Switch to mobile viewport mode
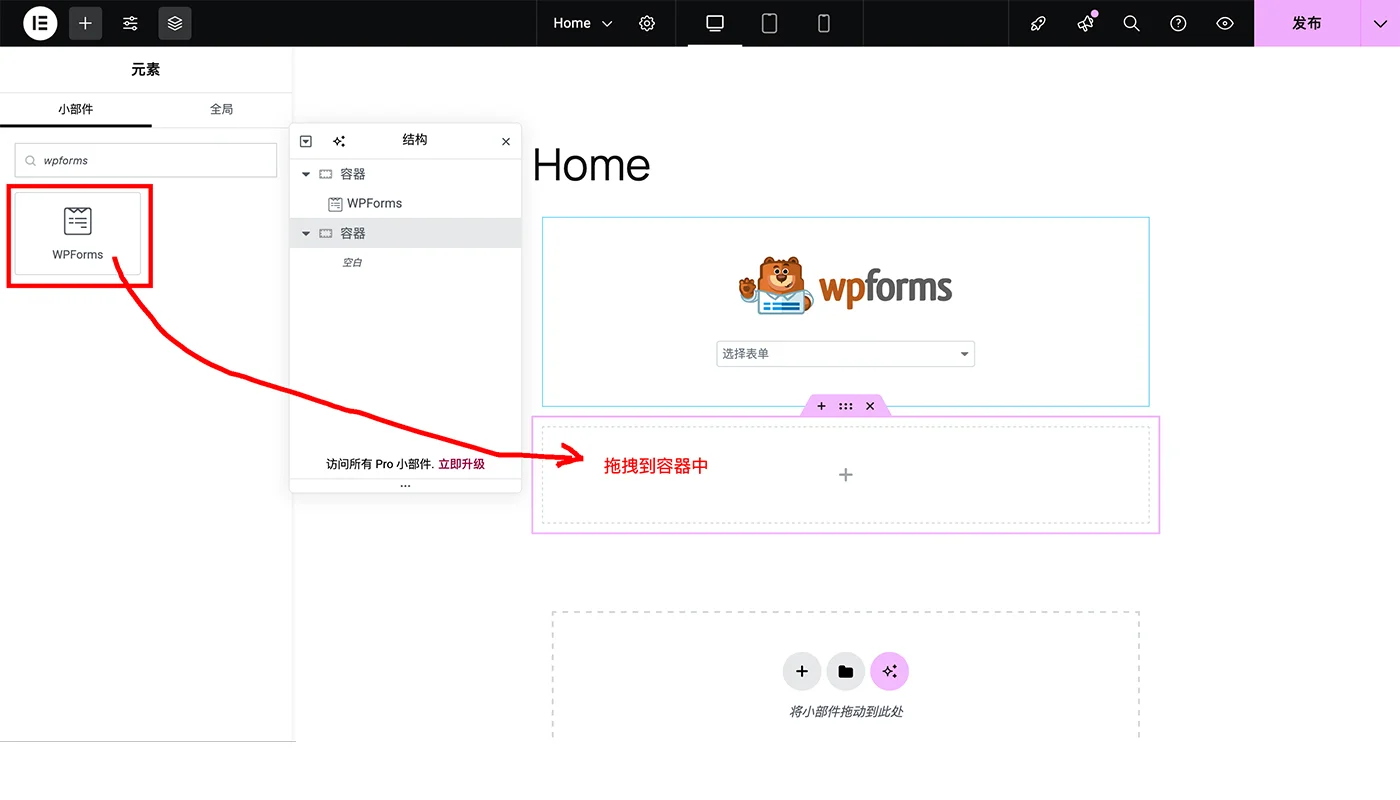 (823, 23)
